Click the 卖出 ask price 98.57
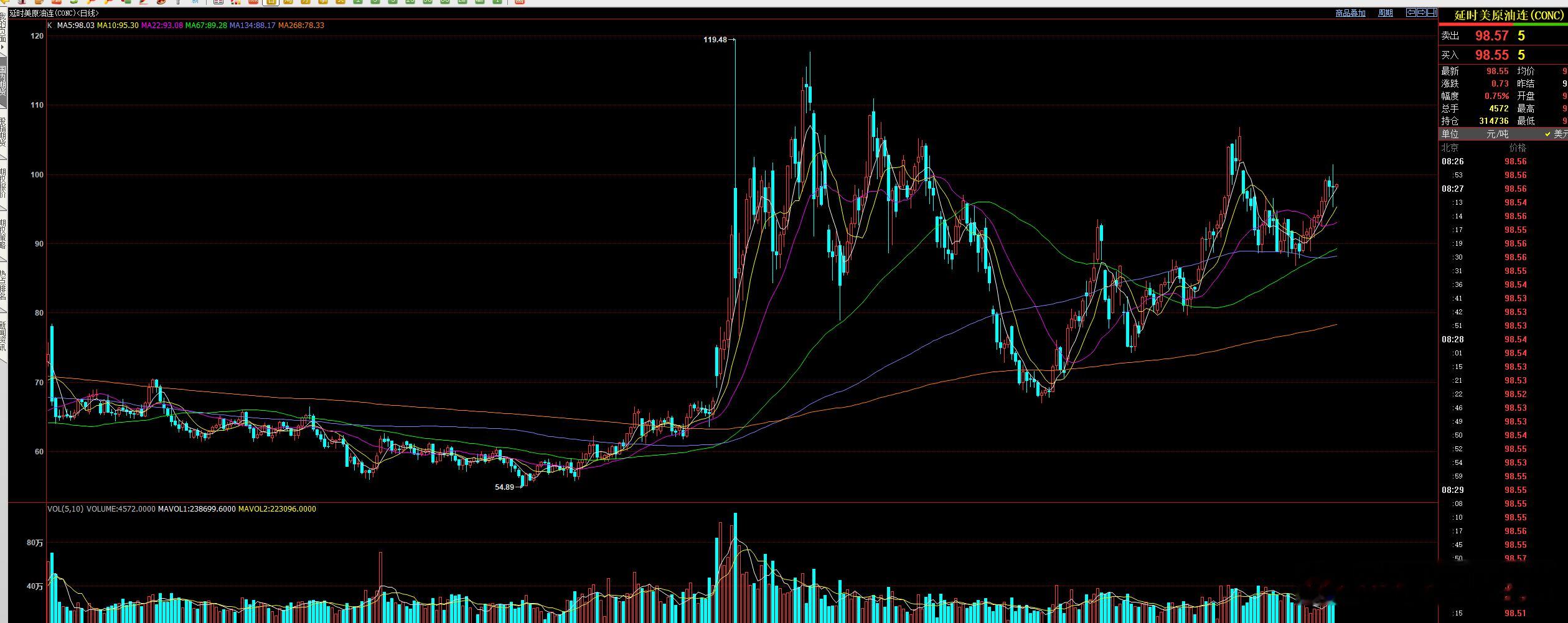 pyautogui.click(x=1492, y=36)
